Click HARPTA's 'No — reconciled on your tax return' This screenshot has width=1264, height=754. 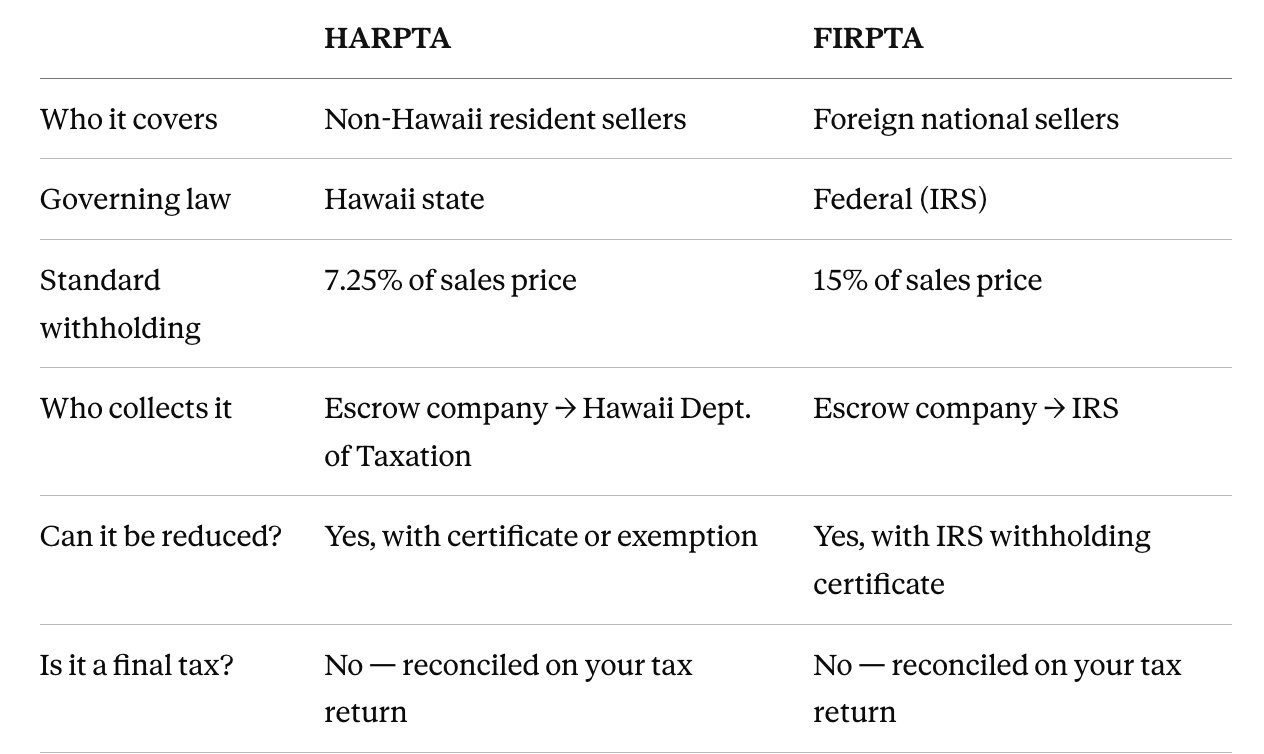(x=508, y=688)
